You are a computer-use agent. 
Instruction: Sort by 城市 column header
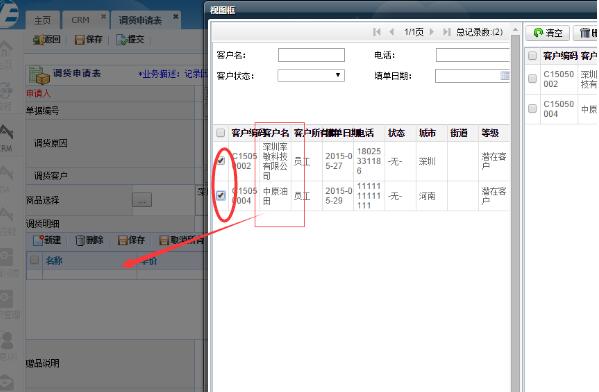427,133
